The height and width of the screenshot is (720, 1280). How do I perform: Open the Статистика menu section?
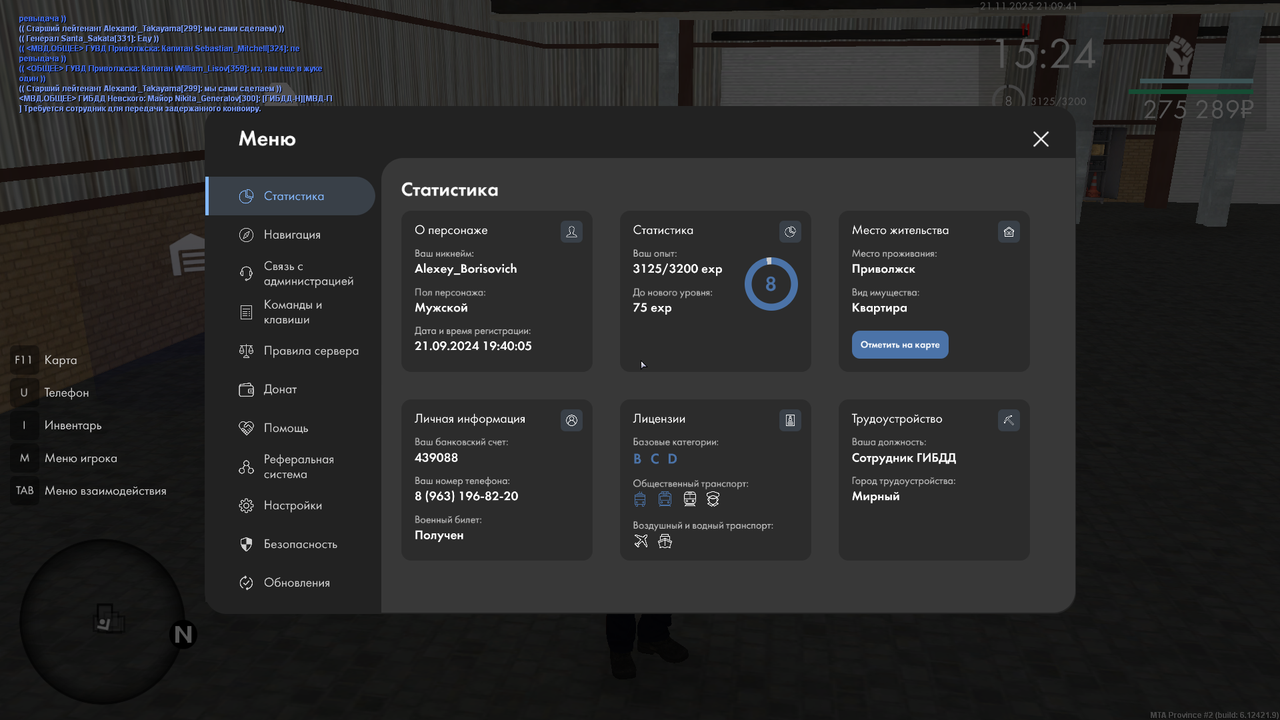[291, 196]
